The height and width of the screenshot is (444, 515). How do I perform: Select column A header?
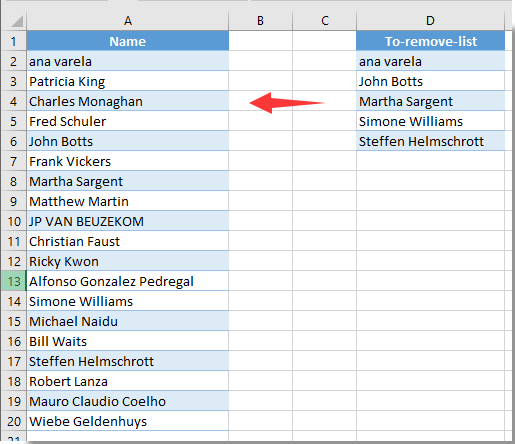point(128,21)
